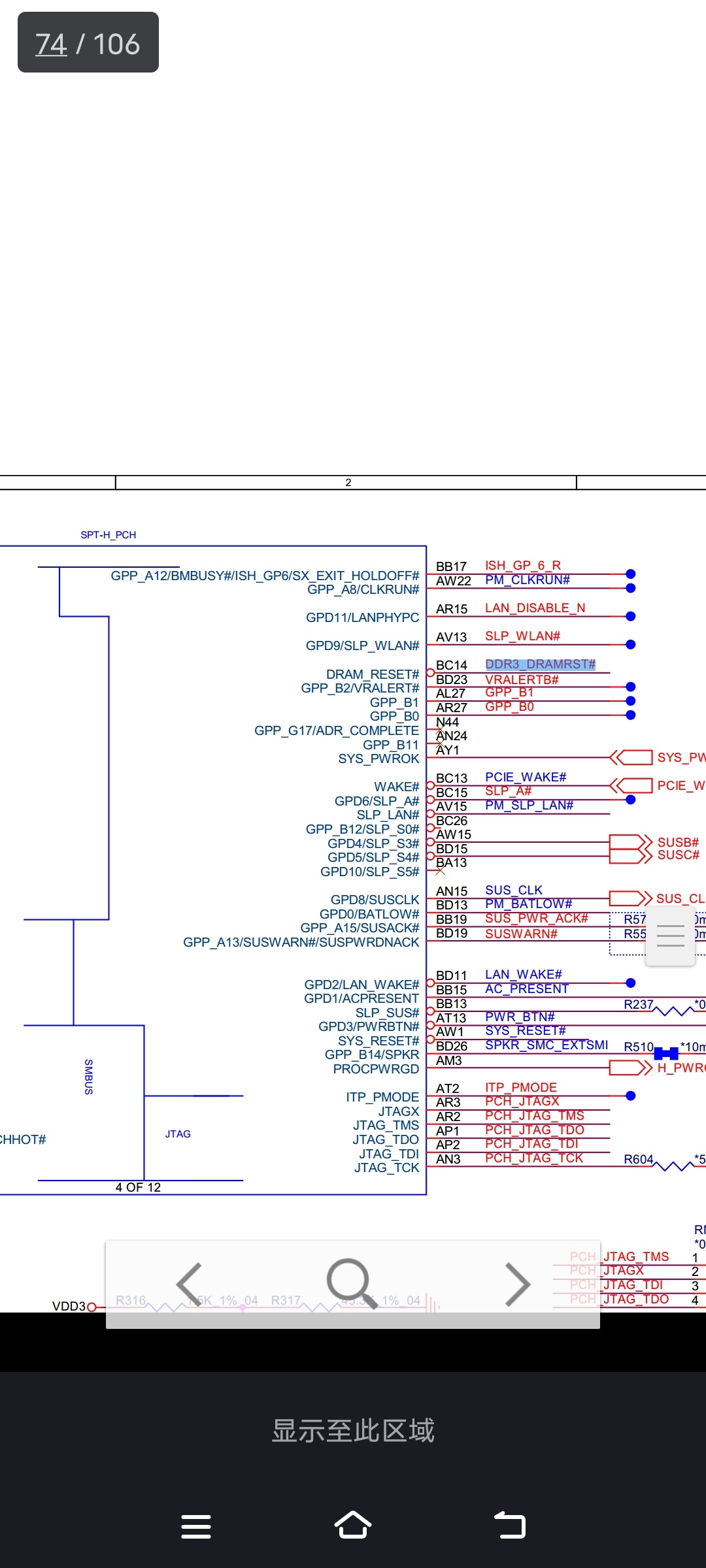Select pin number BB17
This screenshot has height=1568, width=706.
452,566
